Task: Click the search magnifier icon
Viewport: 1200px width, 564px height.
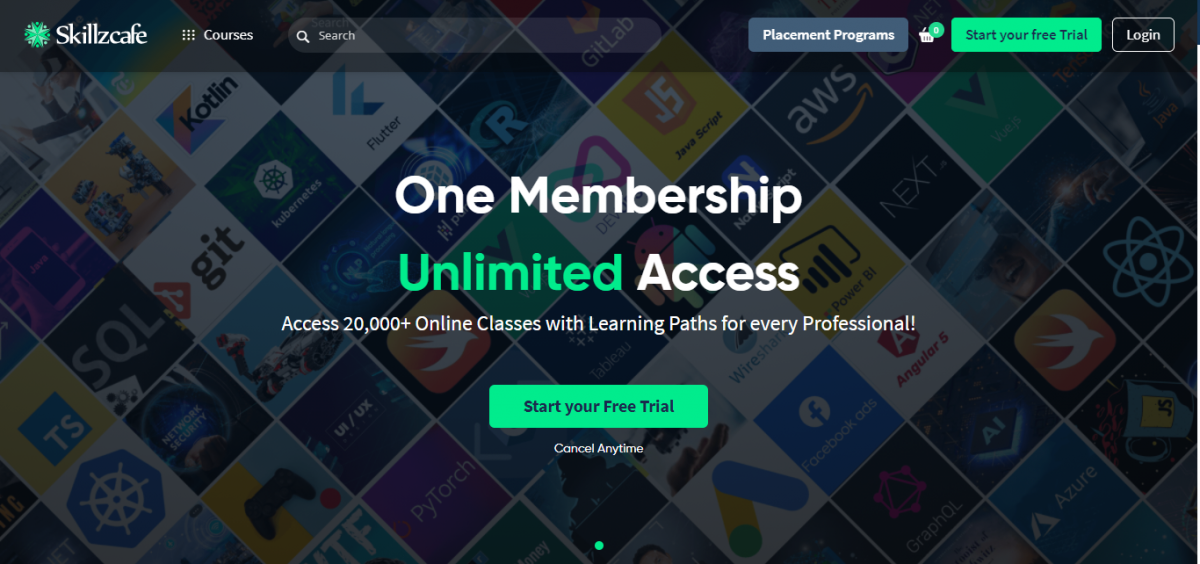Action: pyautogui.click(x=303, y=36)
